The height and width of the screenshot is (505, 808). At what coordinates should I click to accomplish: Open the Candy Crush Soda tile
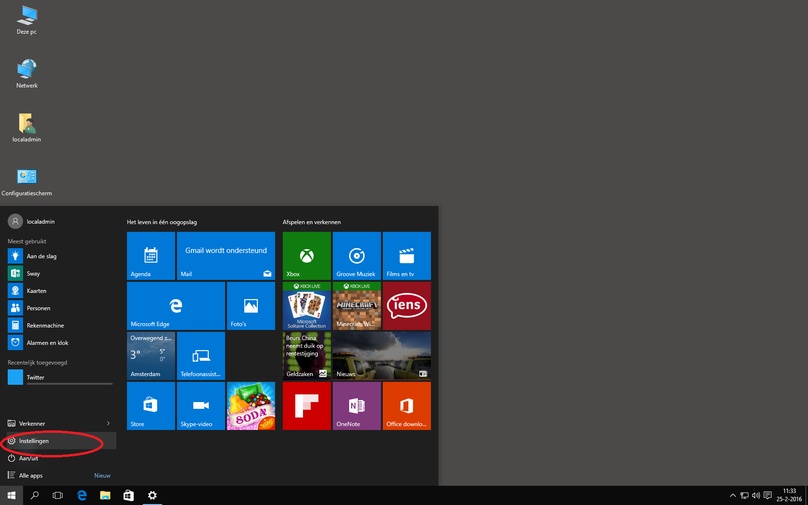(x=251, y=406)
